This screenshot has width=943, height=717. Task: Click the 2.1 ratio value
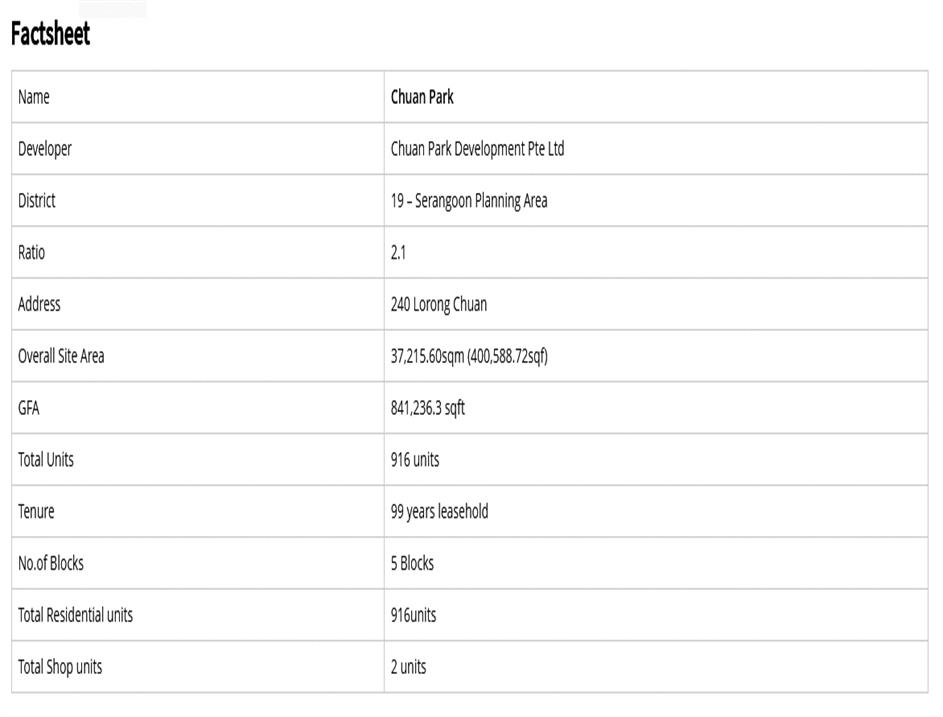tap(398, 253)
